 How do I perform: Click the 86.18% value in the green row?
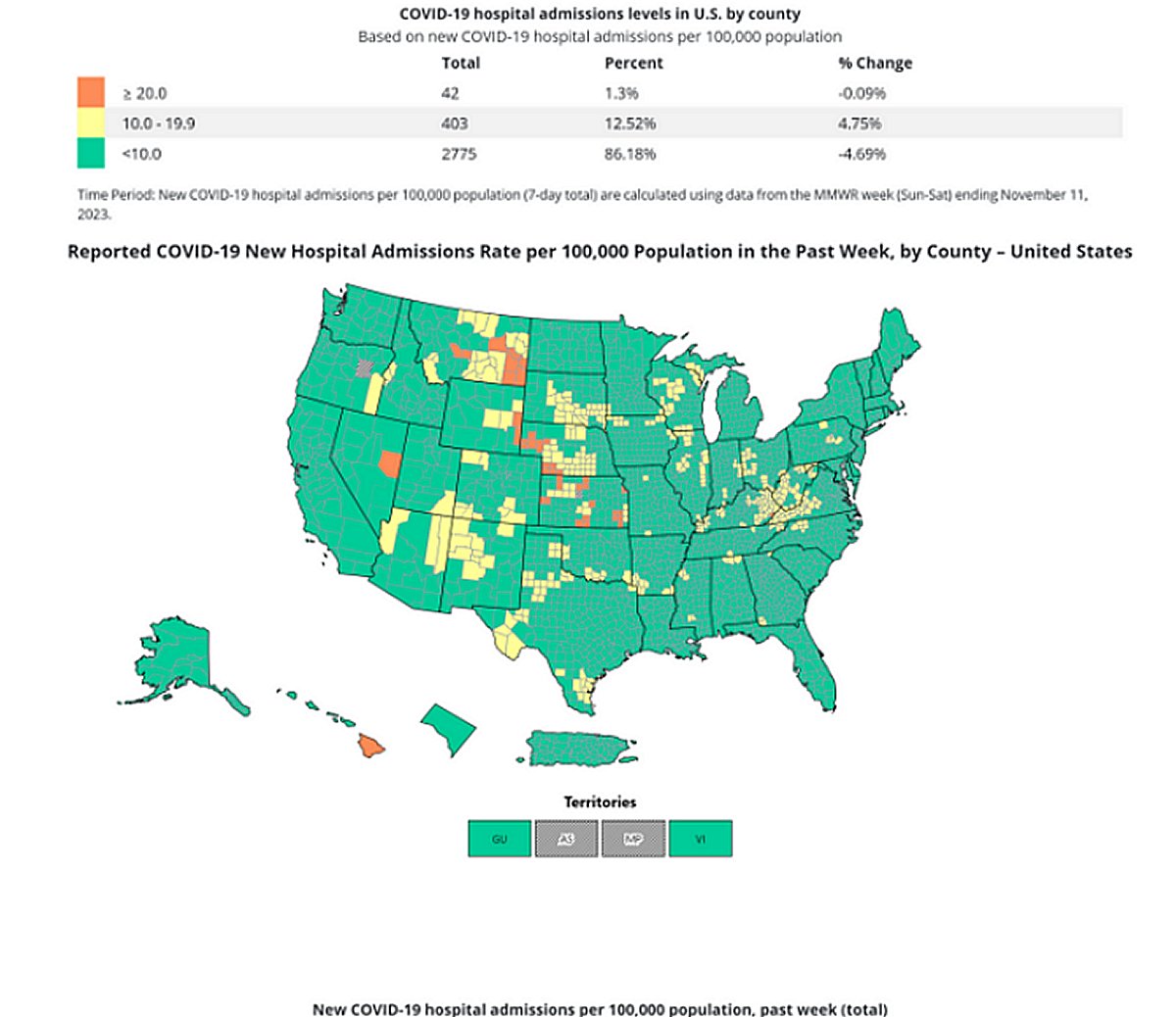[x=629, y=154]
